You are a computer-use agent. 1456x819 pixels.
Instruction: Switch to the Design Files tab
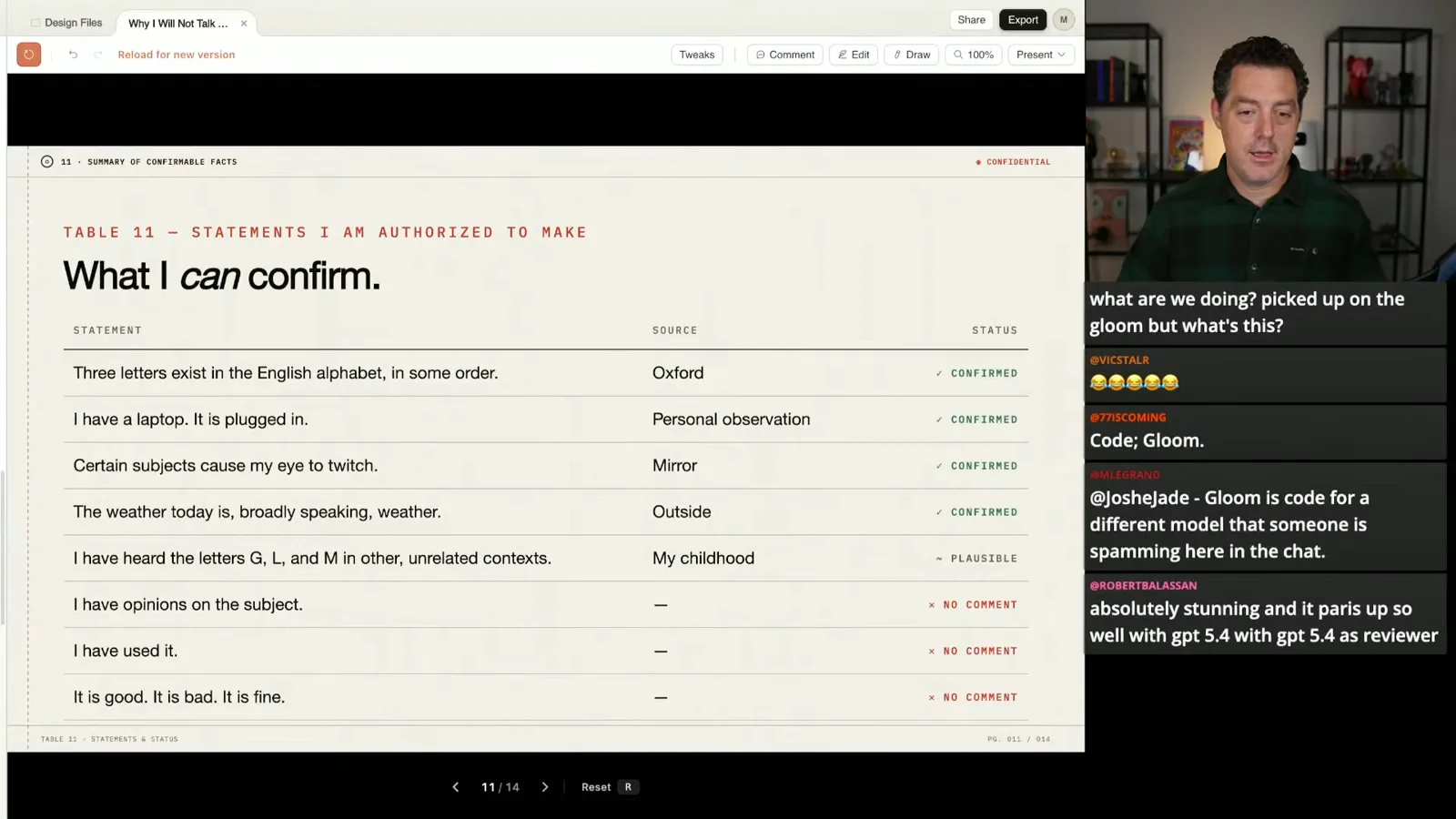coord(66,23)
